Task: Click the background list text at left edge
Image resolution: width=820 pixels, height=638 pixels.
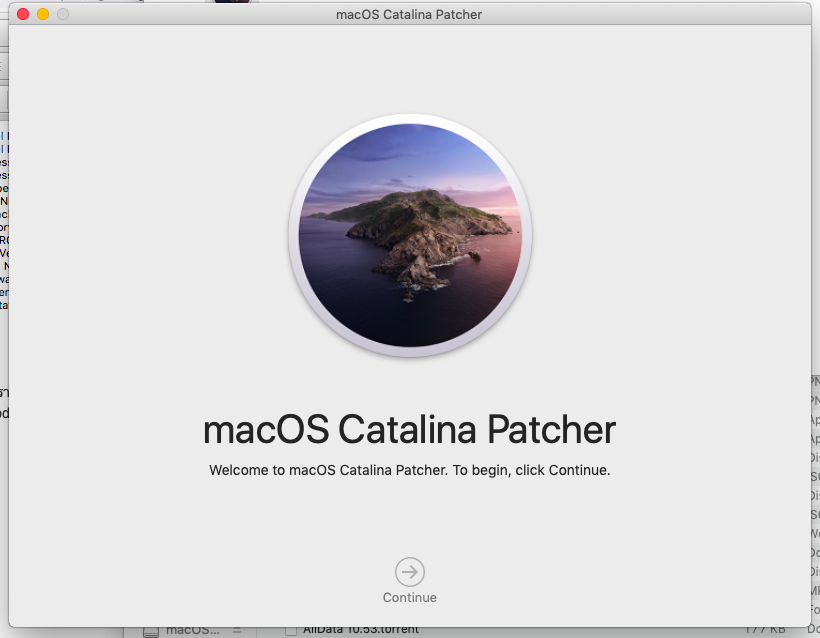Action: [4, 200]
